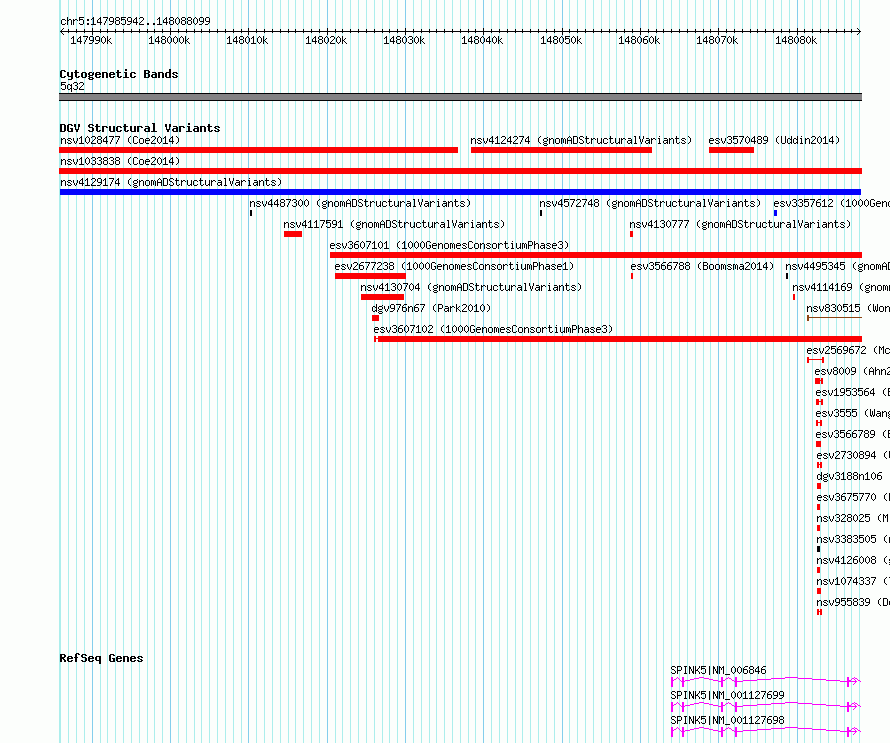Open esv3566788 (Boomsma2014) label
The width and height of the screenshot is (890, 743).
(702, 266)
